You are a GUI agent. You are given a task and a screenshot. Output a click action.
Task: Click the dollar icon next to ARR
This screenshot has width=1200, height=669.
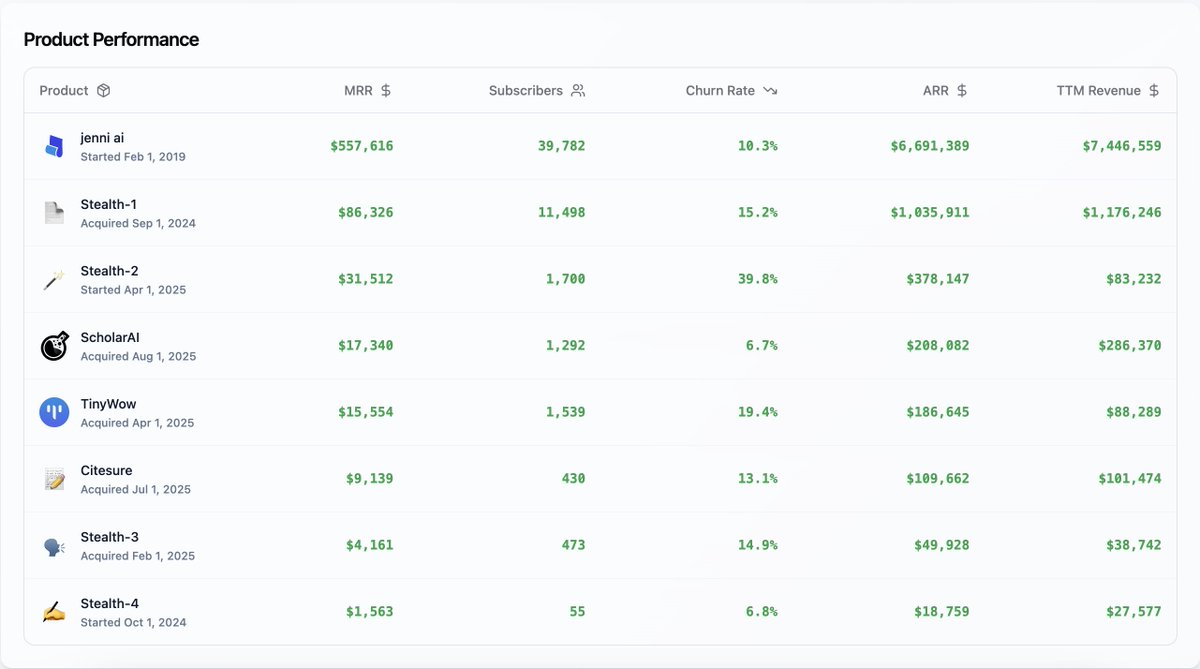pos(962,90)
